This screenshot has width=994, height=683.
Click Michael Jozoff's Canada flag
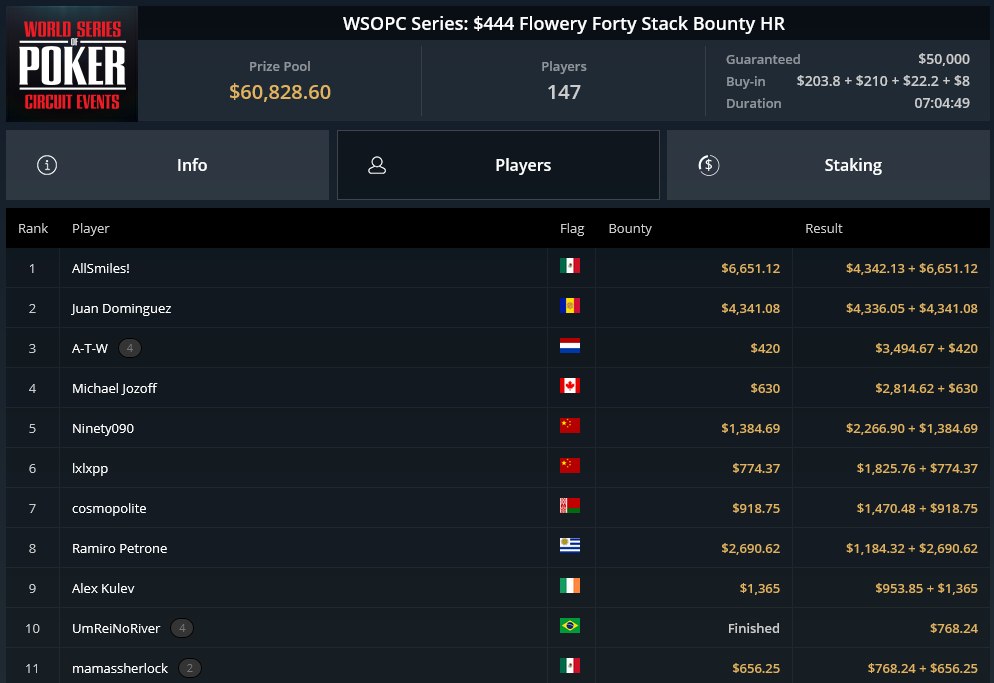coord(570,386)
